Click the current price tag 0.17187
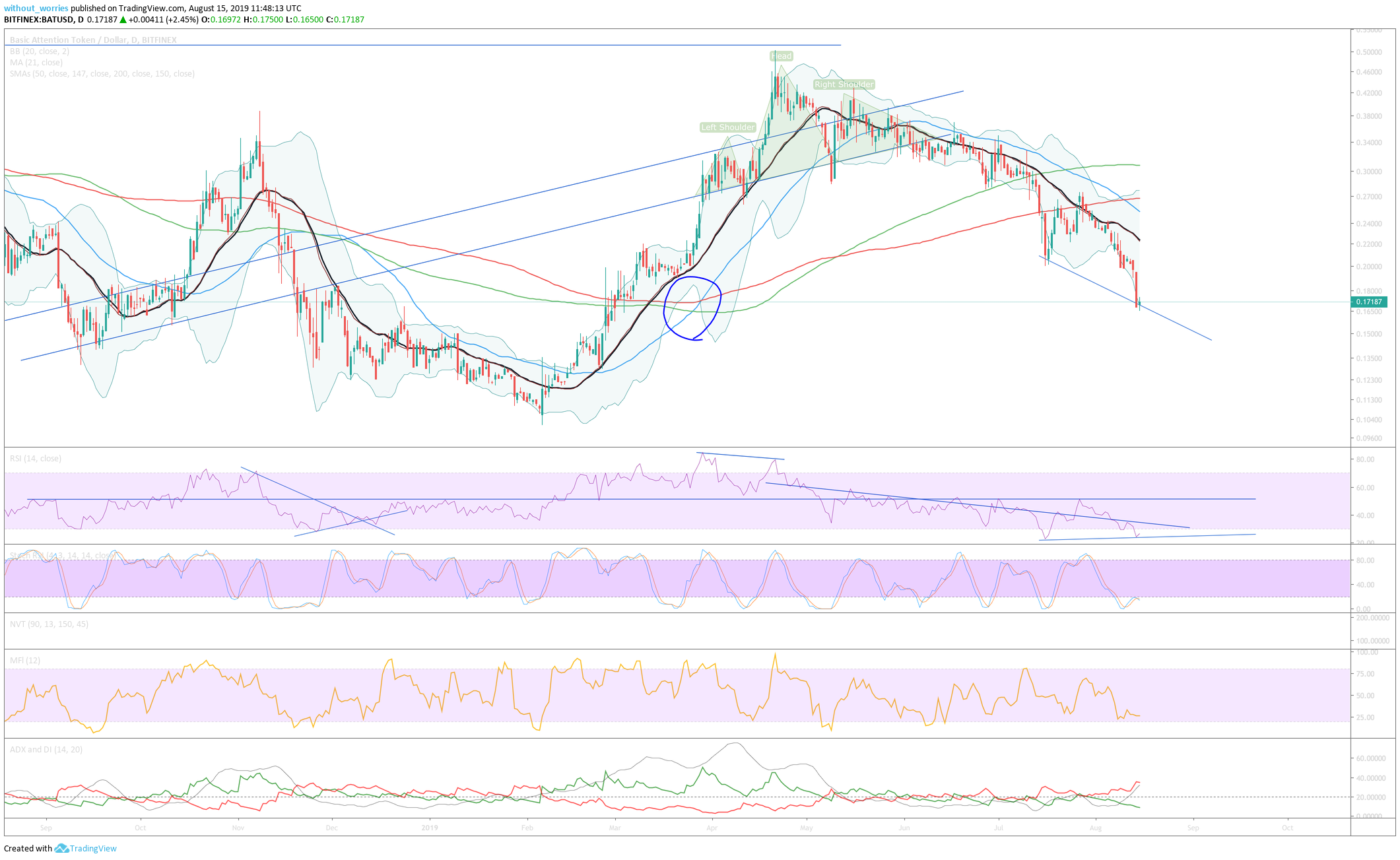The image size is (1400, 860). [1368, 302]
